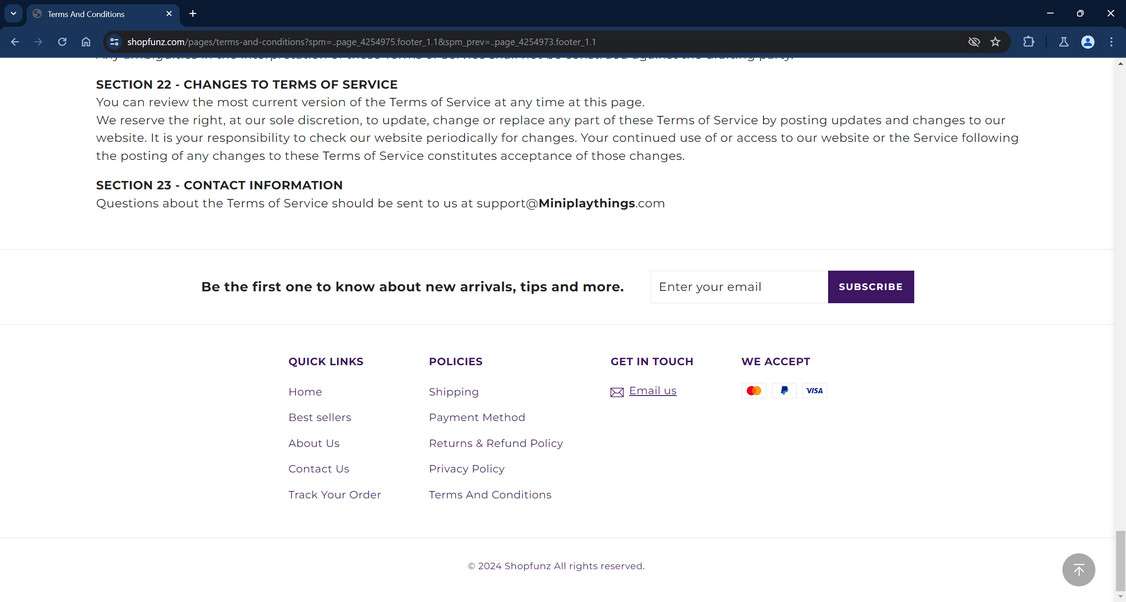
Task: Open the Payment Method link
Action: (477, 417)
